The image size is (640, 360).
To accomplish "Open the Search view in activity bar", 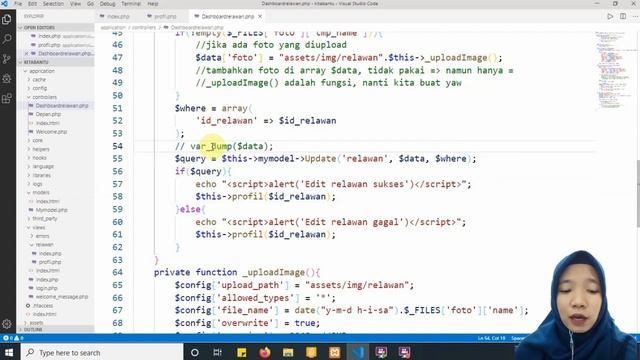I will coord(7,39).
